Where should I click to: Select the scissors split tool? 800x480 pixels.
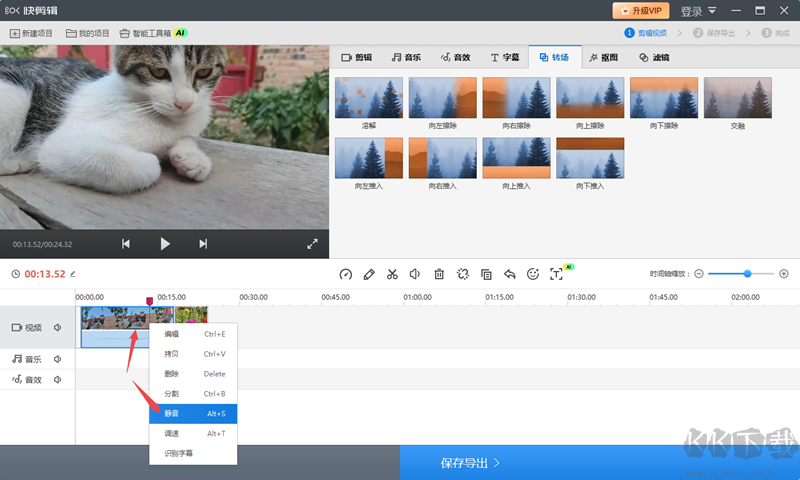(x=392, y=274)
